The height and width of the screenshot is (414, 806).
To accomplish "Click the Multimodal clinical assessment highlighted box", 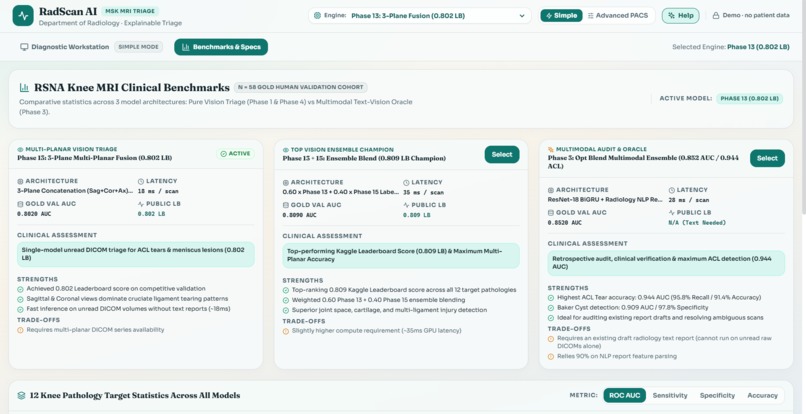I will (x=666, y=263).
